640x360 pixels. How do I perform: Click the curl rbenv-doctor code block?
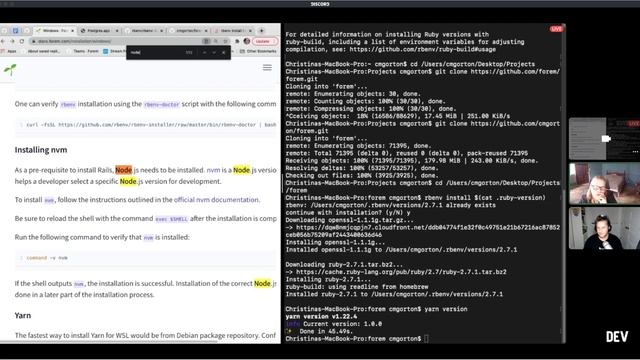coord(146,125)
